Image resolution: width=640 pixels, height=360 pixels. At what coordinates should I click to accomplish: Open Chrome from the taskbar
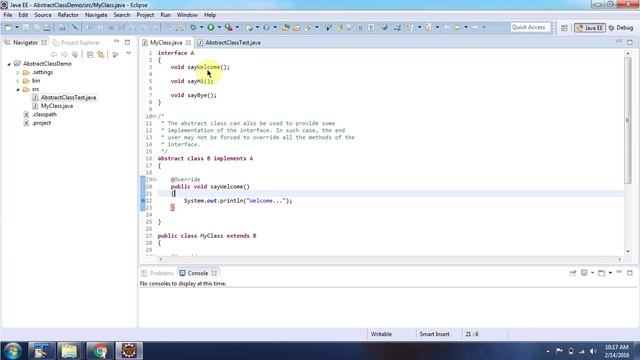(99, 351)
